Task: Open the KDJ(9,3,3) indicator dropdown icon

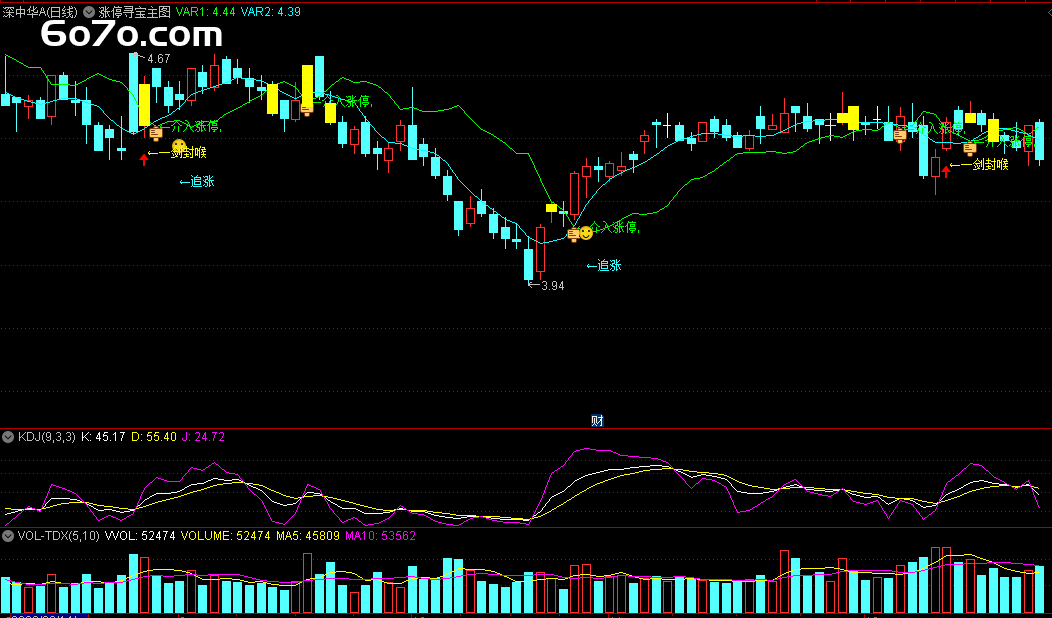Action: (8, 437)
